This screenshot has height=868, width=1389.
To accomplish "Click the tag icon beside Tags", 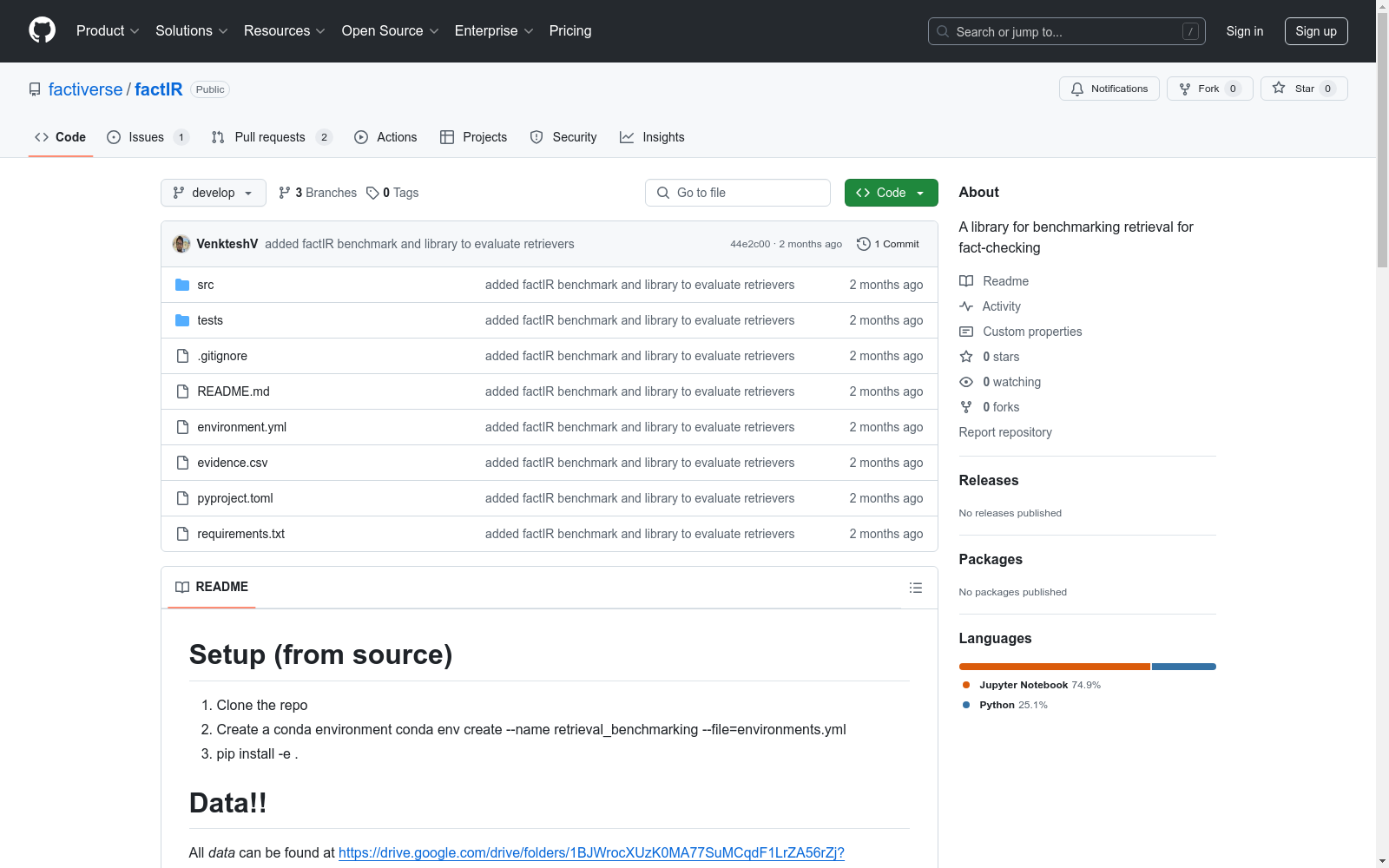I will tap(372, 193).
